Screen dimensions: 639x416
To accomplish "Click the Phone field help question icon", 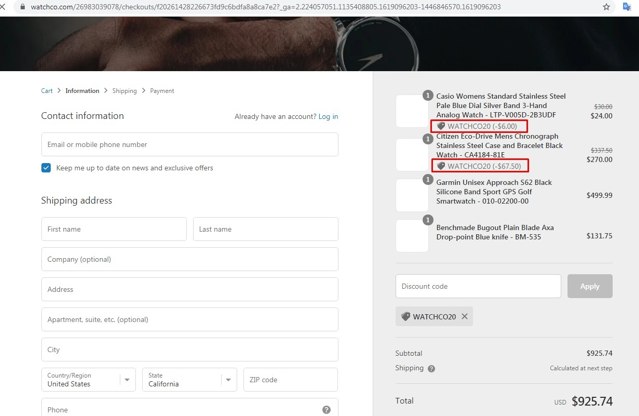I will 326,409.
